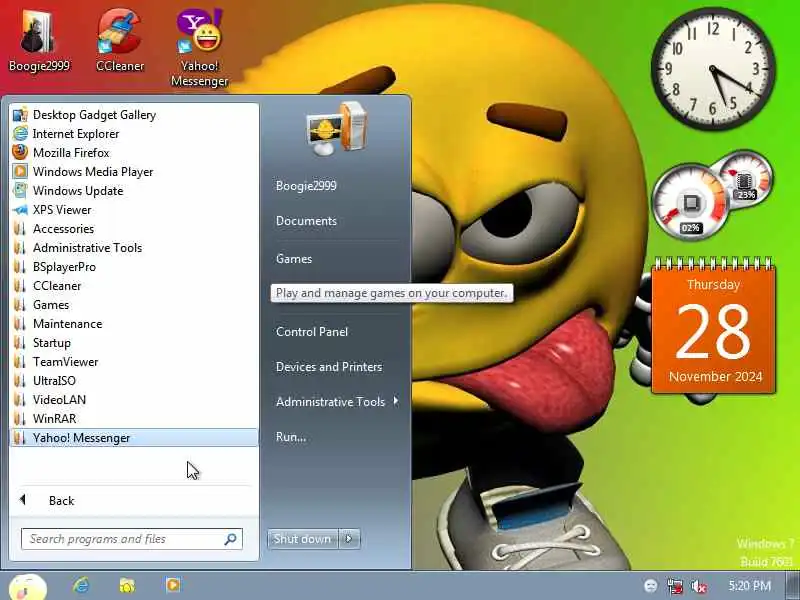Image resolution: width=800 pixels, height=600 pixels.
Task: Click the Windows Update icon
Action: pos(20,191)
